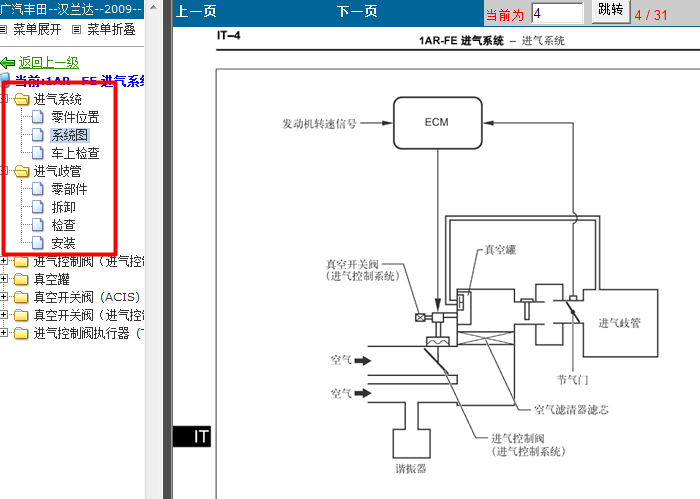Click the document icon beside 检查
700x499 pixels.
38,225
